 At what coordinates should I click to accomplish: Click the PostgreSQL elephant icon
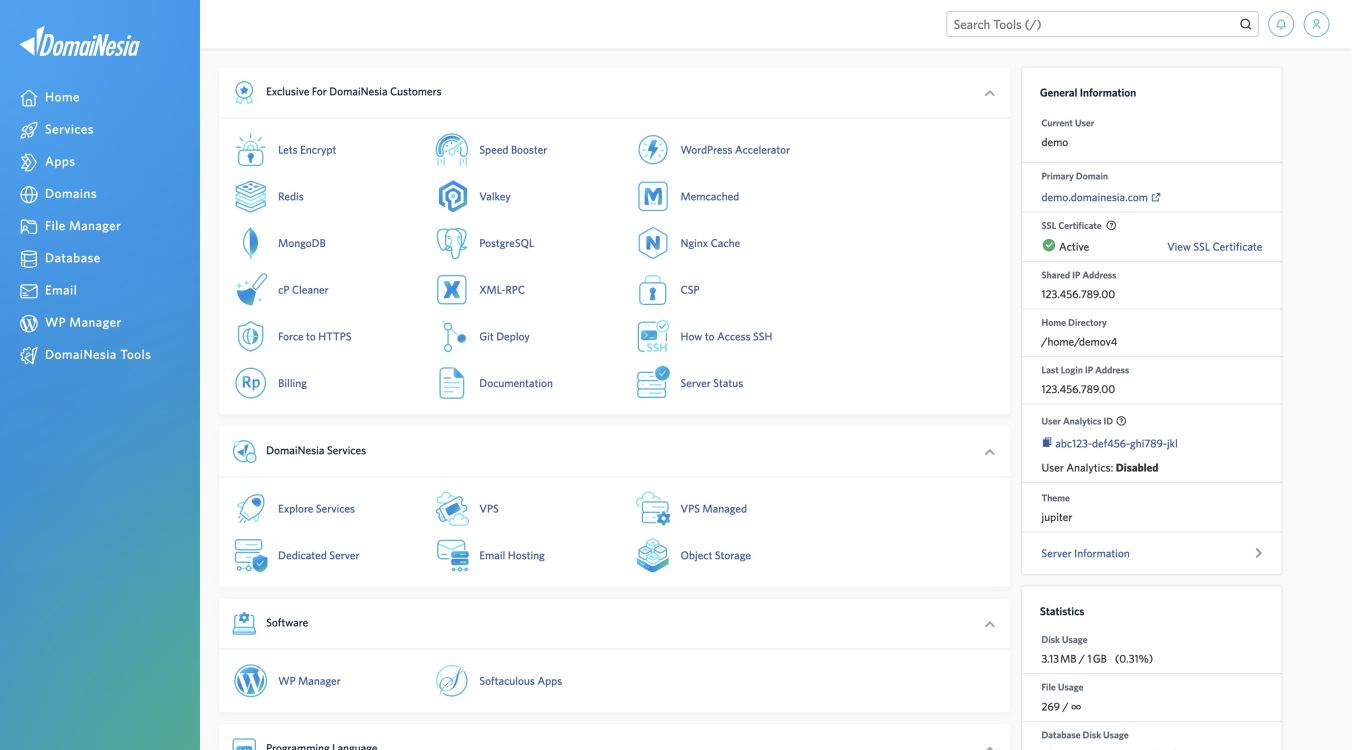452,243
